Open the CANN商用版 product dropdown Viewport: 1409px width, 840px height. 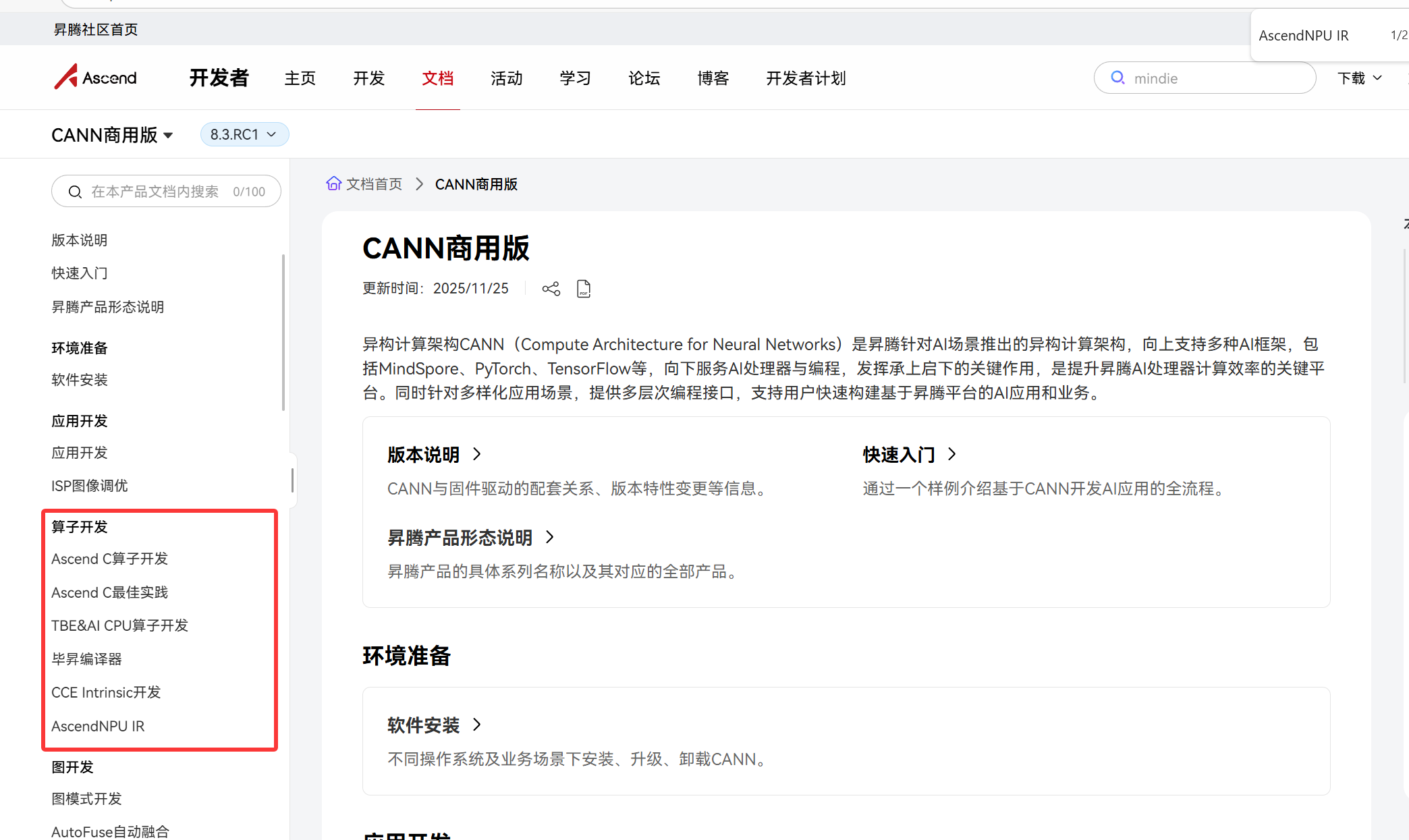(112, 135)
